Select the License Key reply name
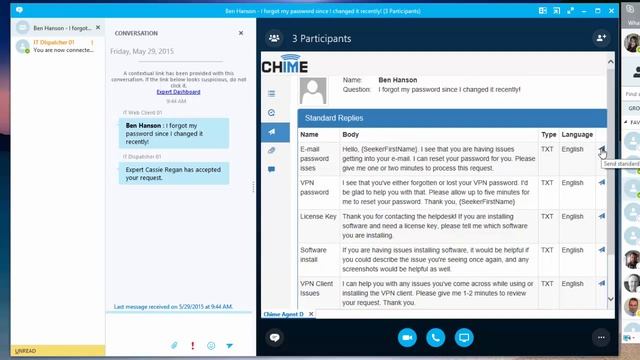The height and width of the screenshot is (360, 640). pyautogui.click(x=318, y=216)
